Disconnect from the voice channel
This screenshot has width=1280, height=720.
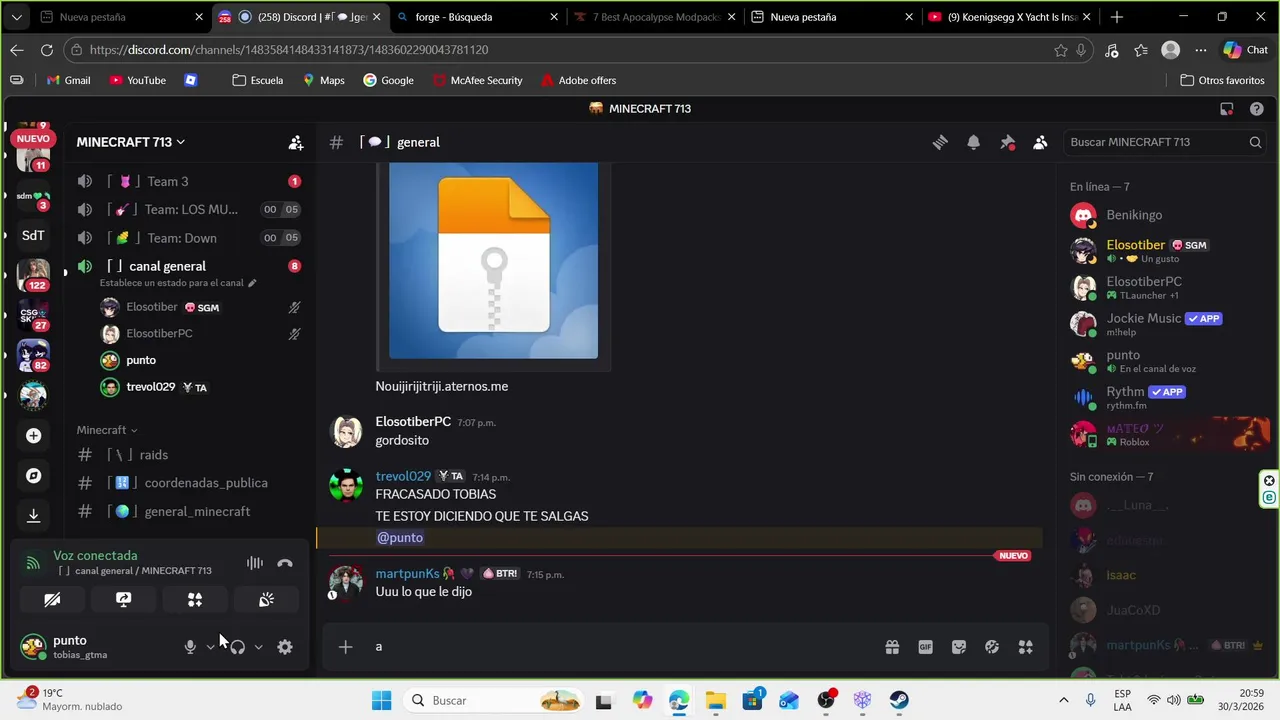click(x=285, y=563)
